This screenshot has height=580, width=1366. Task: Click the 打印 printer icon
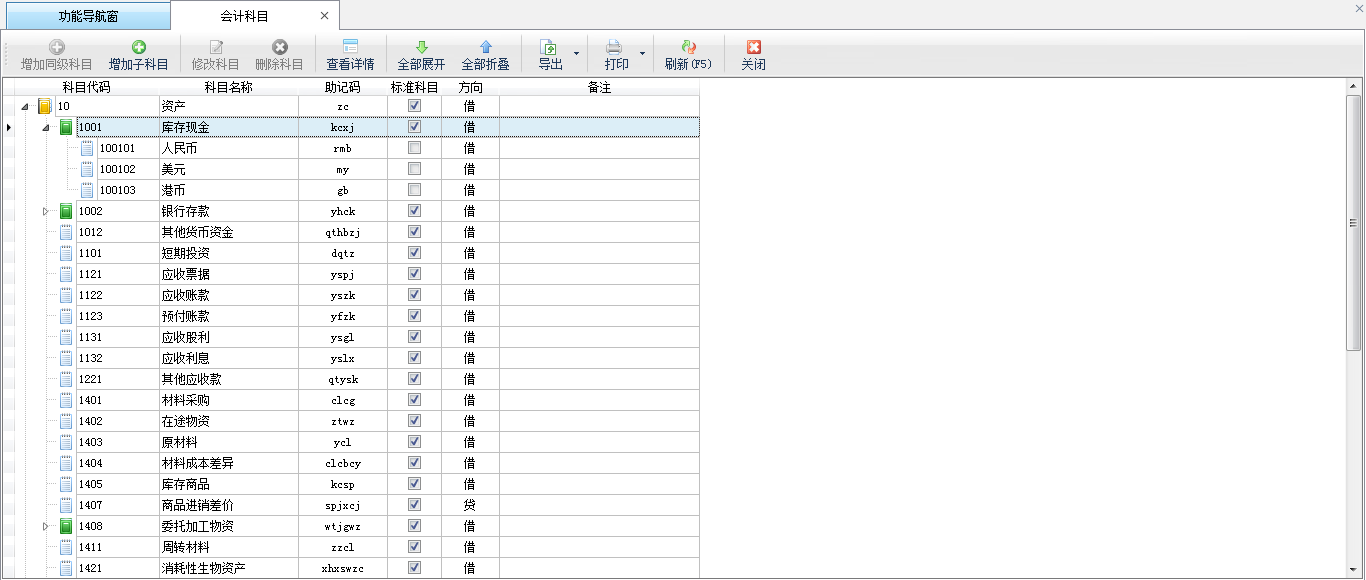coord(615,48)
